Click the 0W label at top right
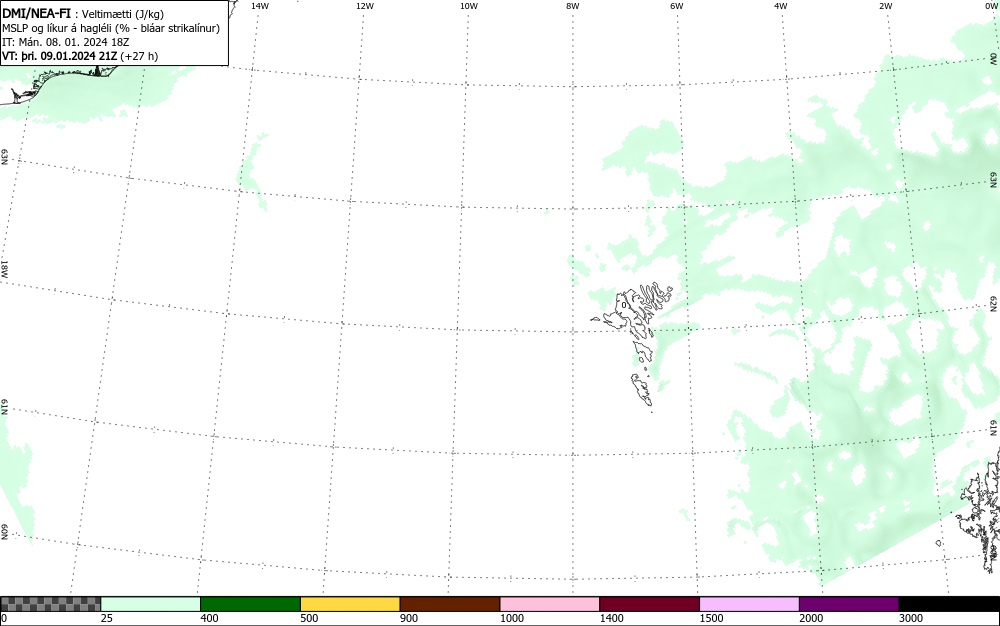Screen dimensions: 1000x626 [990, 6]
